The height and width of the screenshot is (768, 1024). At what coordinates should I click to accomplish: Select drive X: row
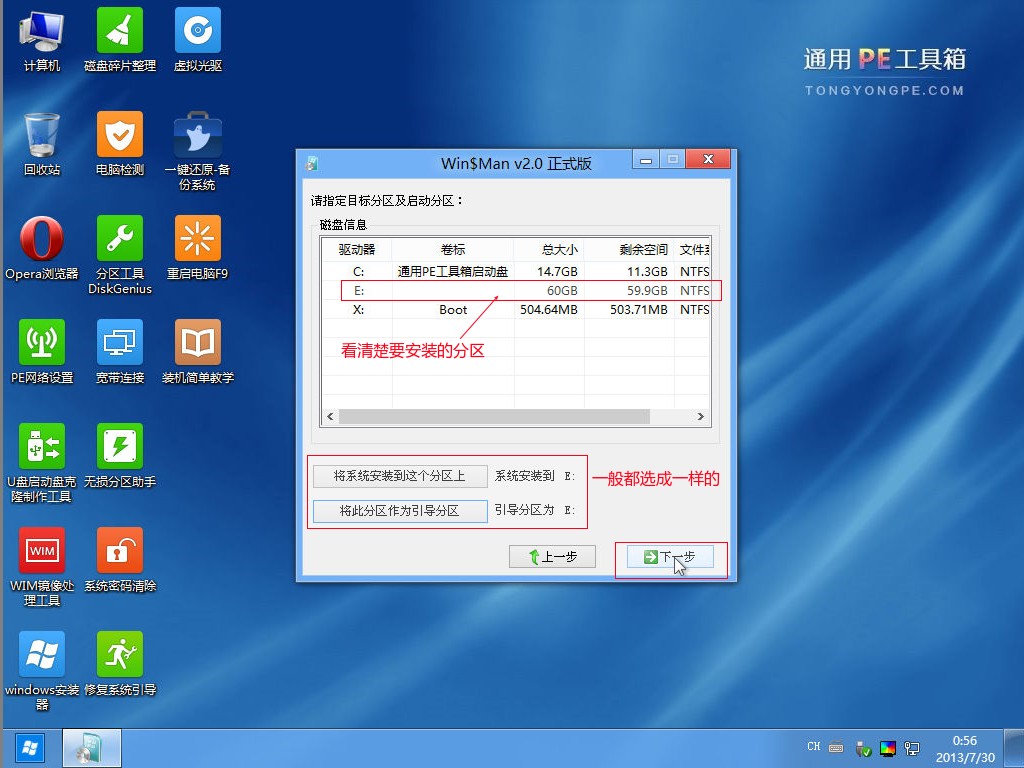click(x=516, y=310)
